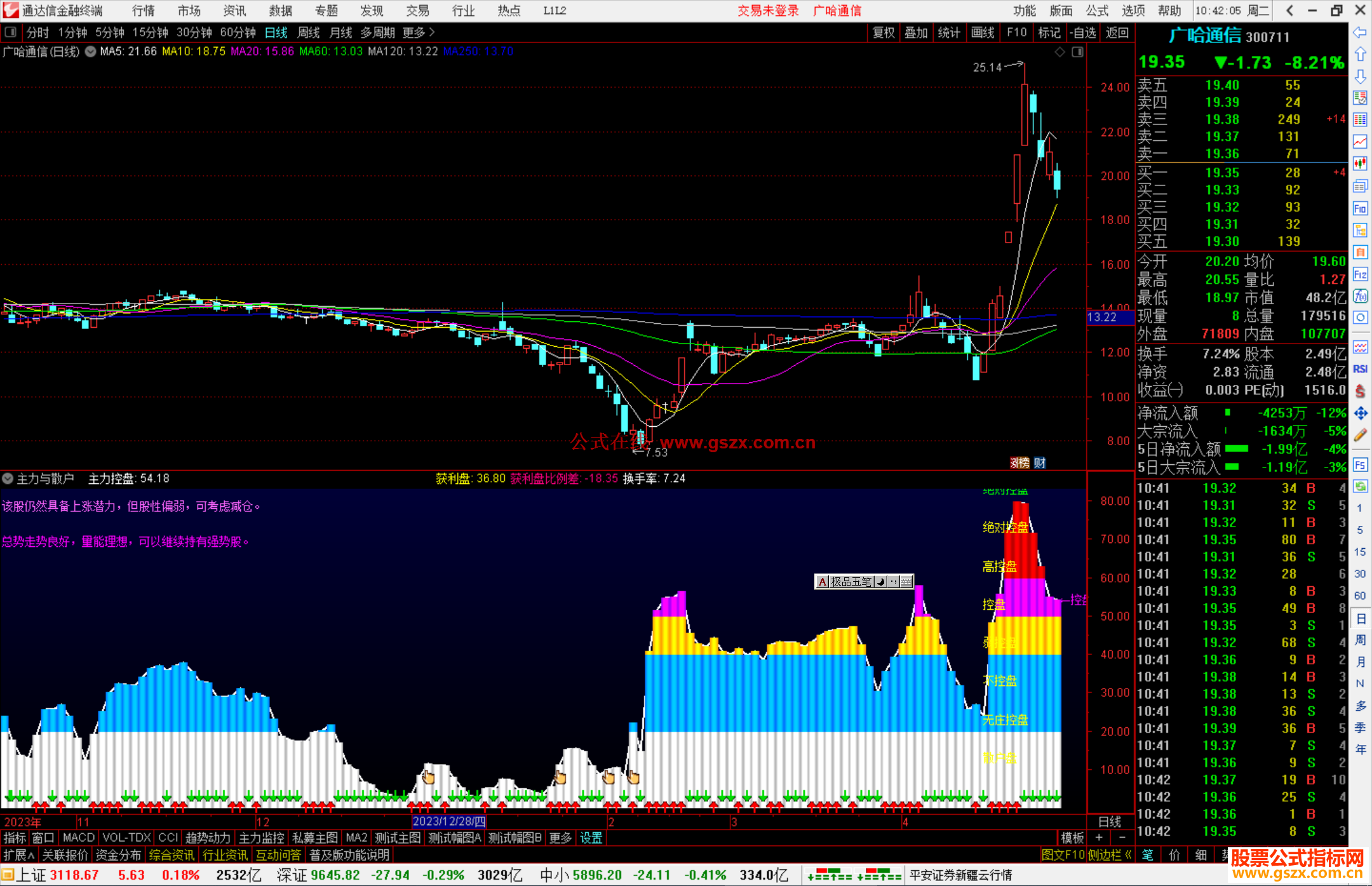
Task: Click the formula f(x) sidebar icon
Action: [1360, 296]
